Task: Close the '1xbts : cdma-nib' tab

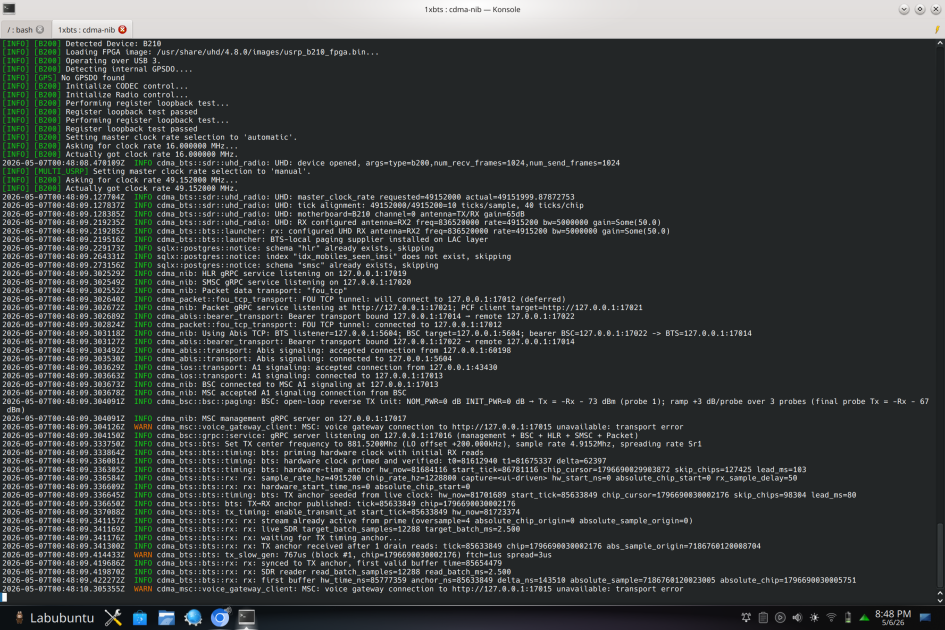Action: pos(122,30)
